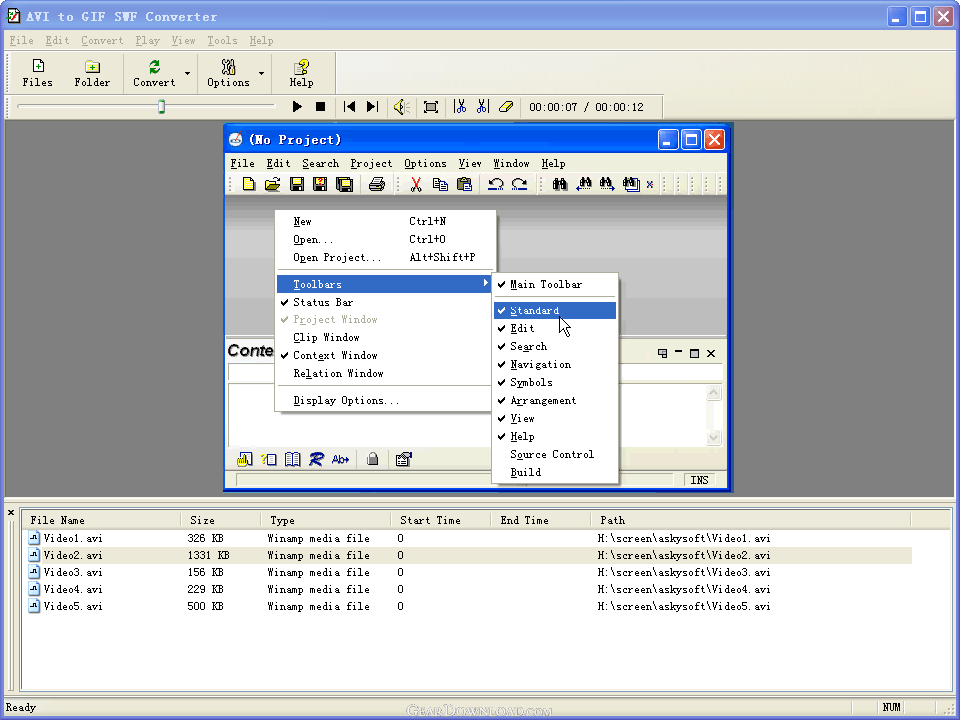Jump to previous frame in player
This screenshot has height=720, width=960.
coord(350,107)
